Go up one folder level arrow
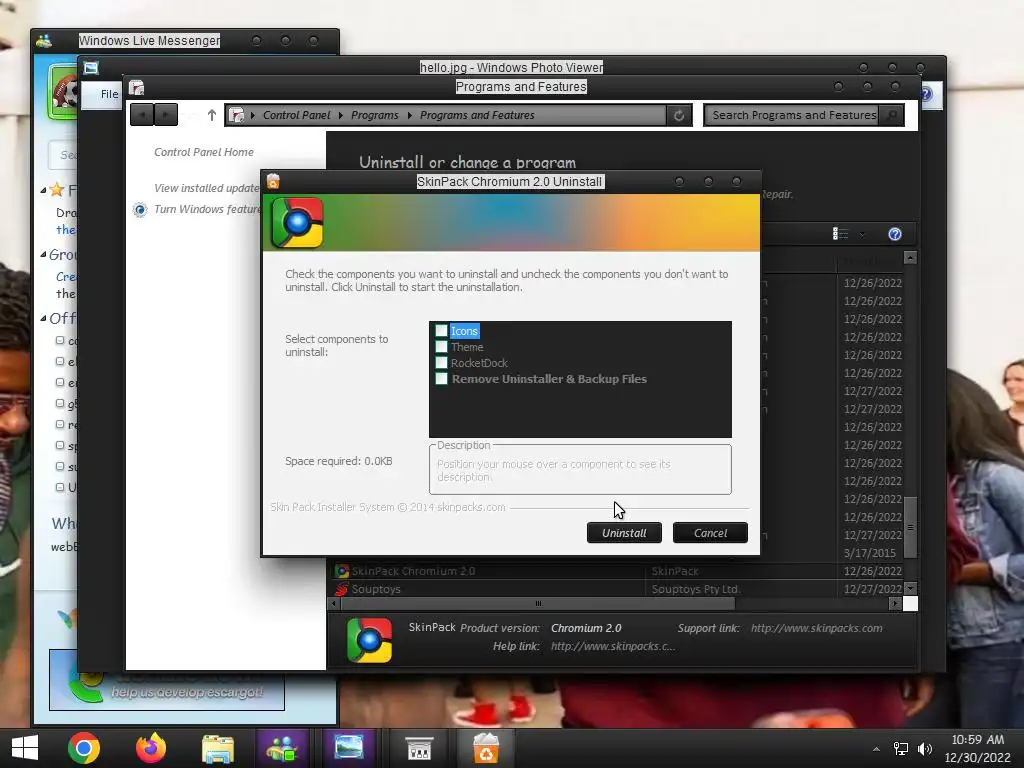The height and width of the screenshot is (768, 1024). 212,115
